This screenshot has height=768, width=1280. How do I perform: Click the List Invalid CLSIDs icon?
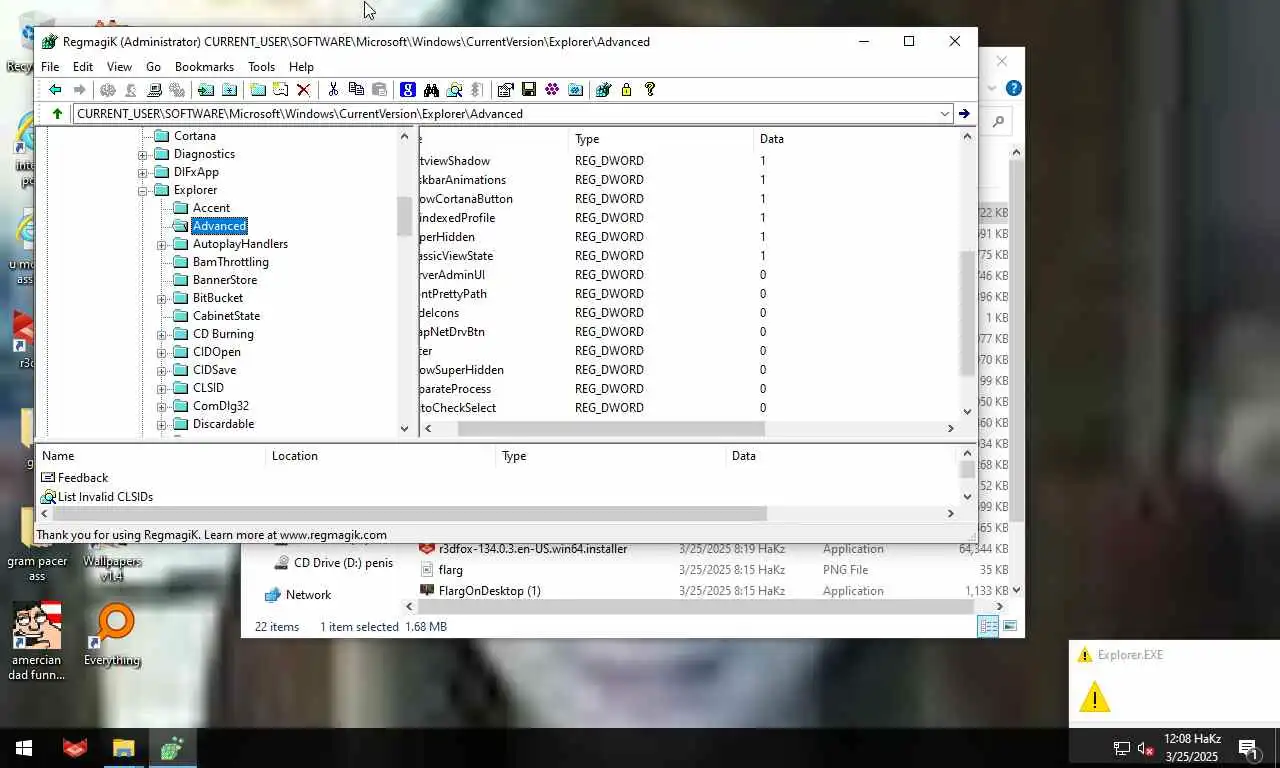point(48,497)
